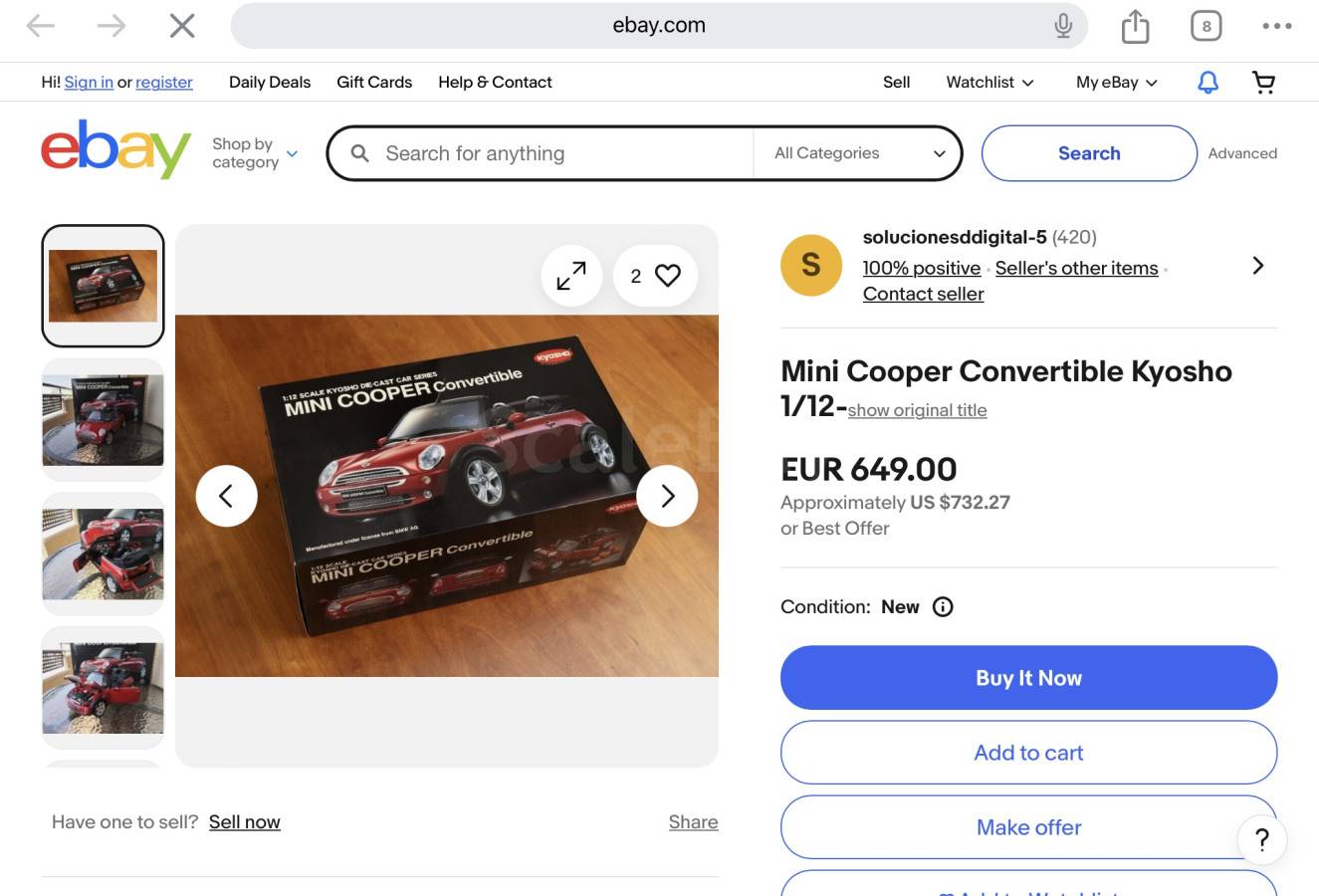Expand the My eBay menu
Image resolution: width=1319 pixels, height=896 pixels.
point(1116,83)
